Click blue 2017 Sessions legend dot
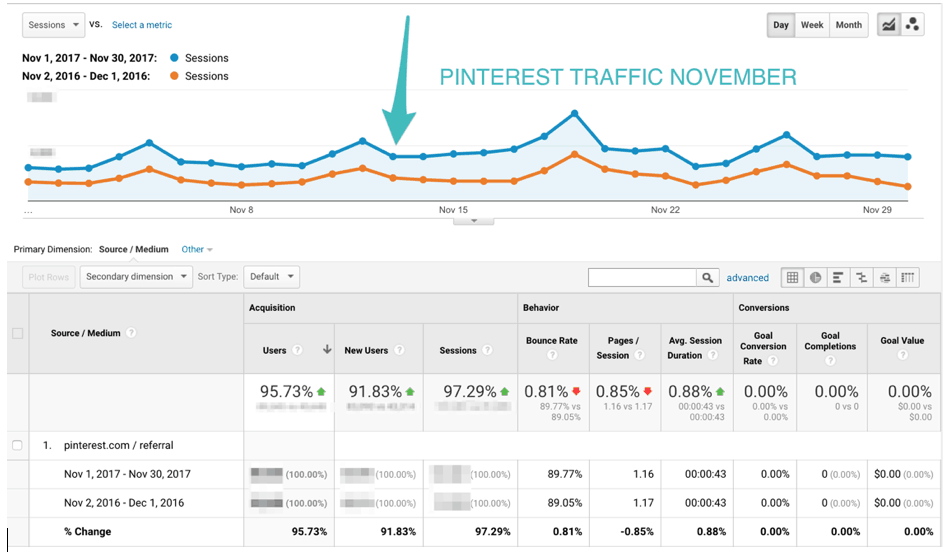Image resolution: width=948 pixels, height=553 pixels. [x=175, y=58]
